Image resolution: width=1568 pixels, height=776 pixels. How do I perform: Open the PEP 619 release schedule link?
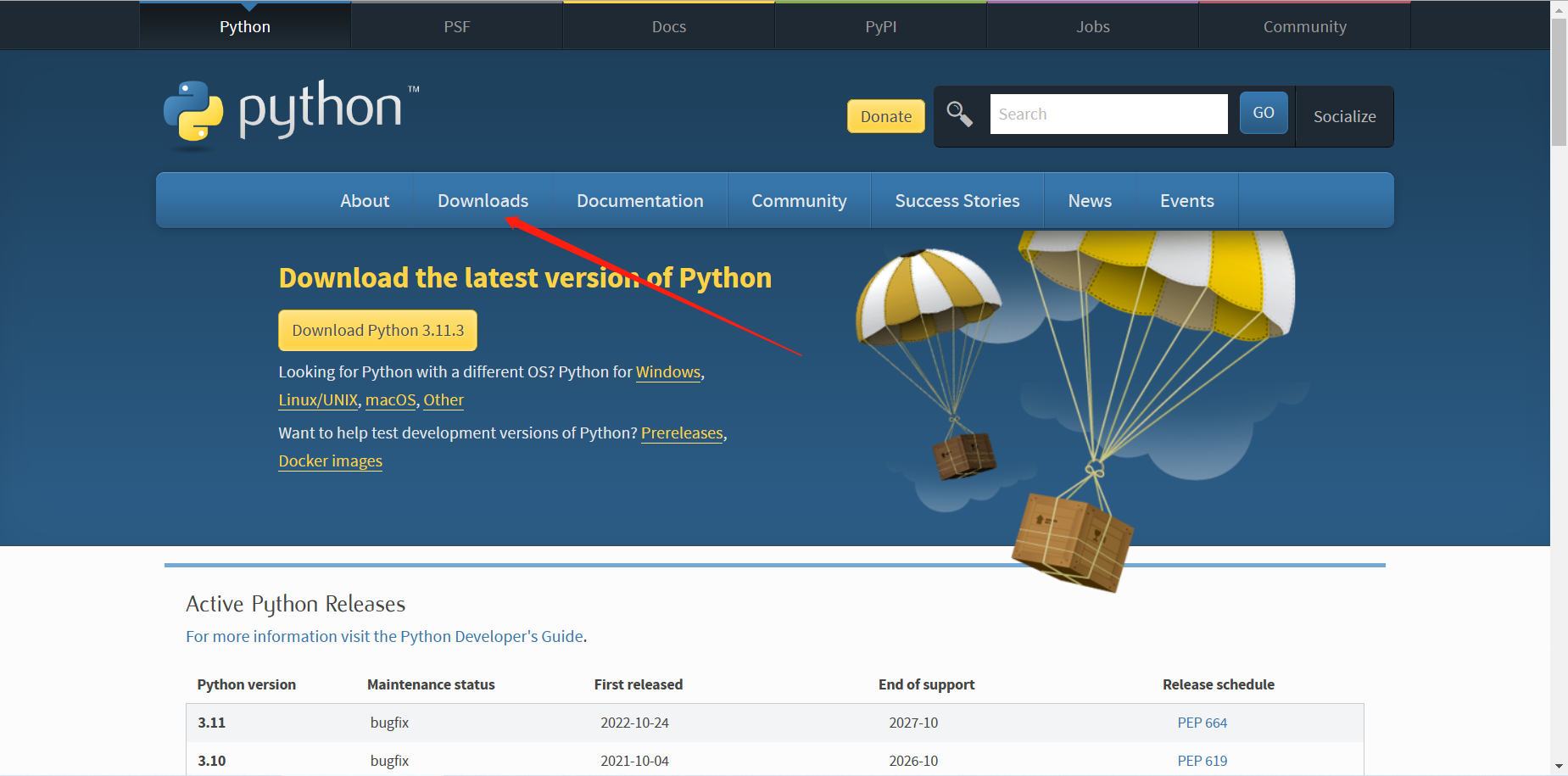pos(1203,761)
